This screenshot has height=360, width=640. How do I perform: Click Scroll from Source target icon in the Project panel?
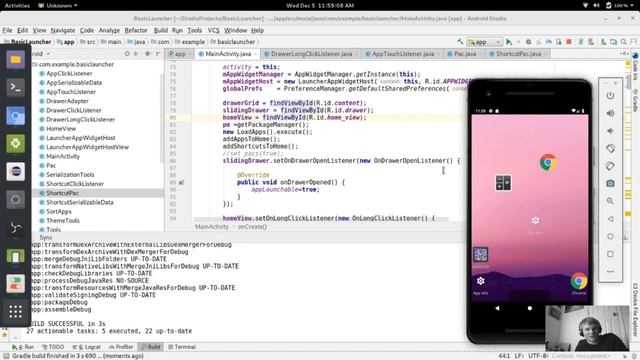point(127,53)
